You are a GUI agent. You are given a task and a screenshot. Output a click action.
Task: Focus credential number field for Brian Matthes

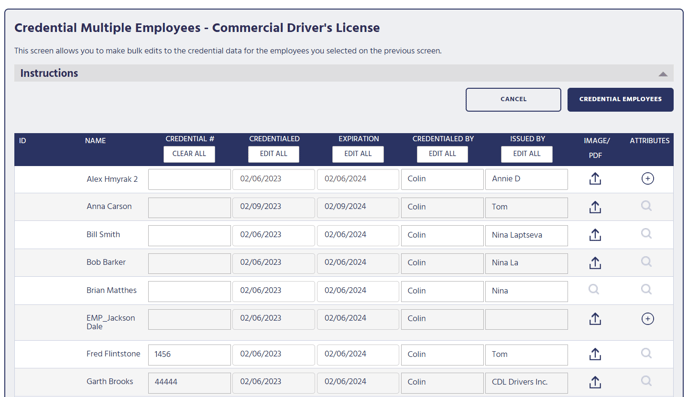(x=189, y=291)
